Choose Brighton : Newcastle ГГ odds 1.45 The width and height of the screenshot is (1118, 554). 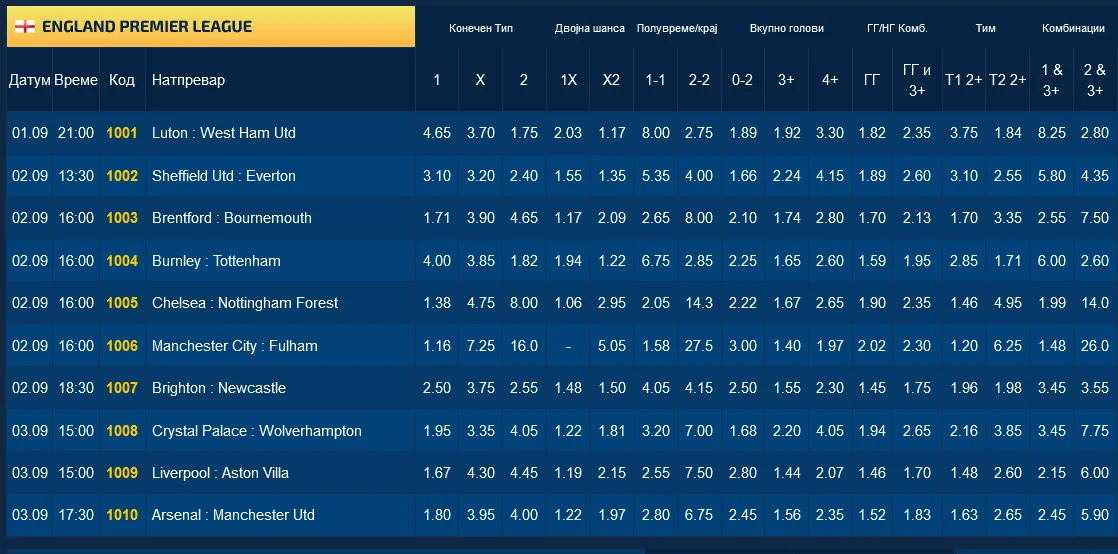pyautogui.click(x=872, y=388)
